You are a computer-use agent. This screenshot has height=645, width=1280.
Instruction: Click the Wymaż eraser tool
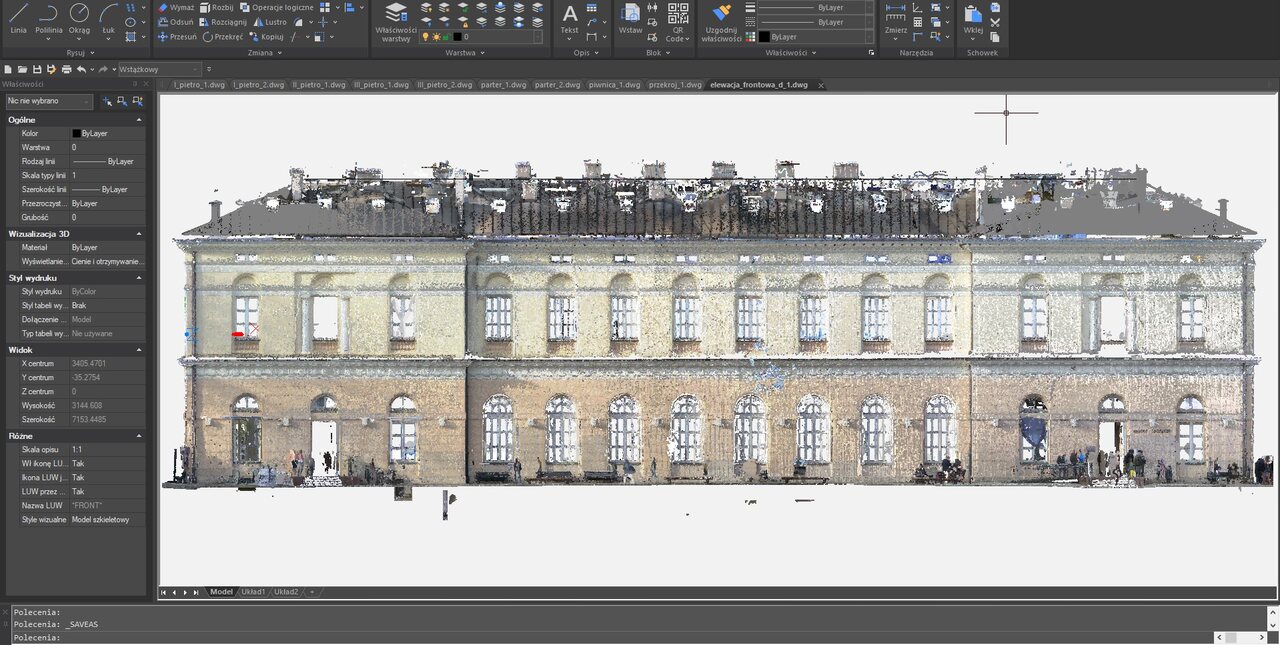click(176, 7)
